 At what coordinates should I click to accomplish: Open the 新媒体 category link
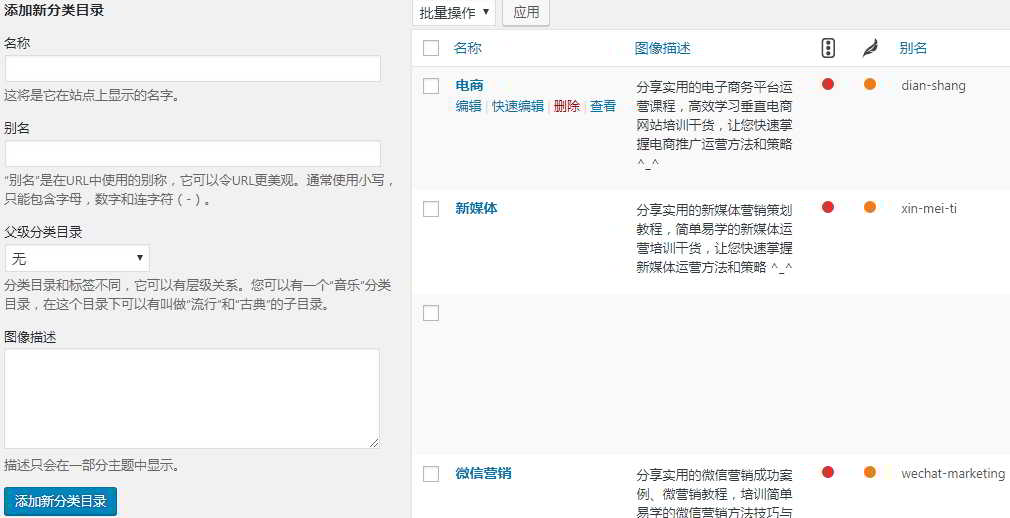coord(476,208)
